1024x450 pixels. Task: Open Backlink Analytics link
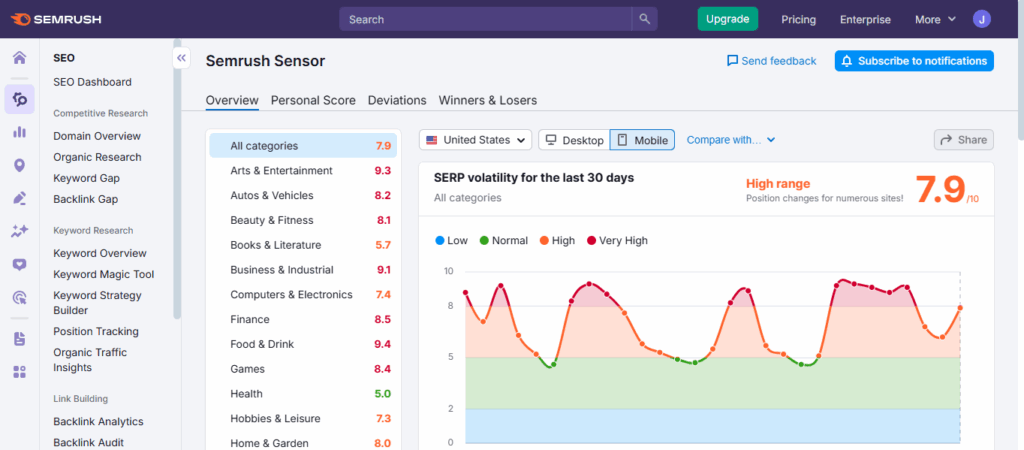[x=98, y=421]
